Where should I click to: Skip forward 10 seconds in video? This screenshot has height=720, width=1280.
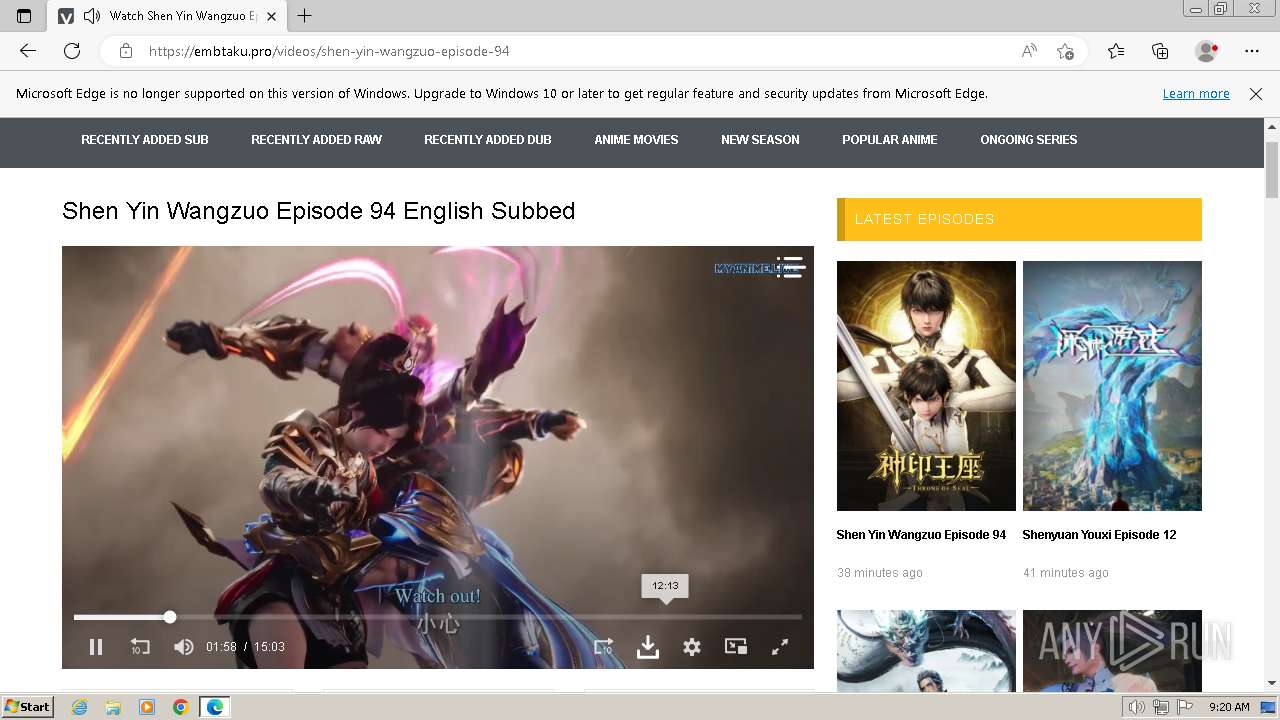[x=603, y=647]
